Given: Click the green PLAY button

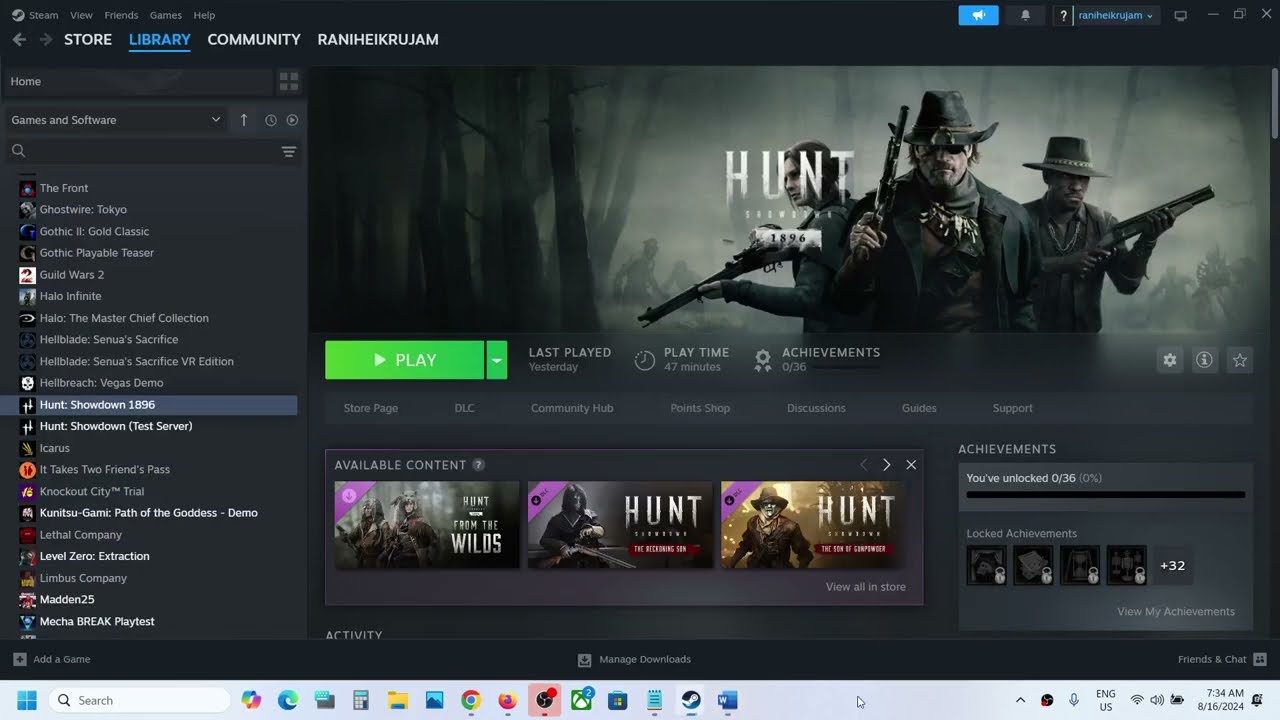Looking at the screenshot, I should (405, 360).
